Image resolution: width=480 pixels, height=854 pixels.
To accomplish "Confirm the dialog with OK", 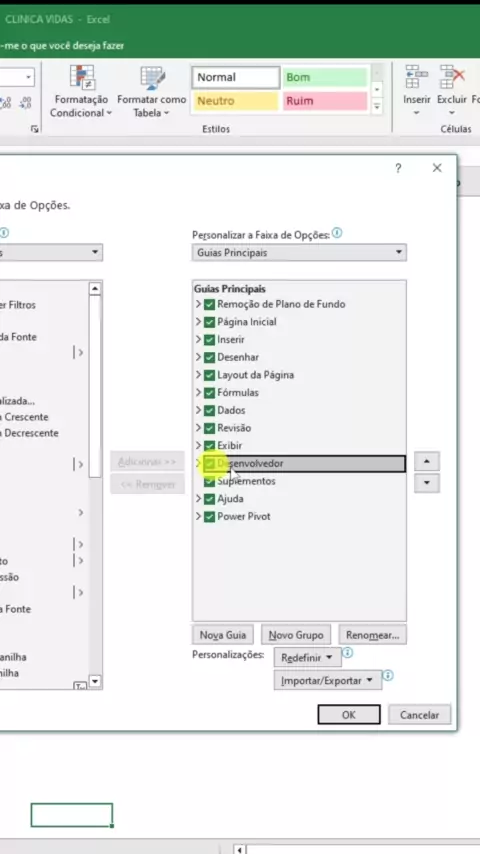I will (349, 715).
